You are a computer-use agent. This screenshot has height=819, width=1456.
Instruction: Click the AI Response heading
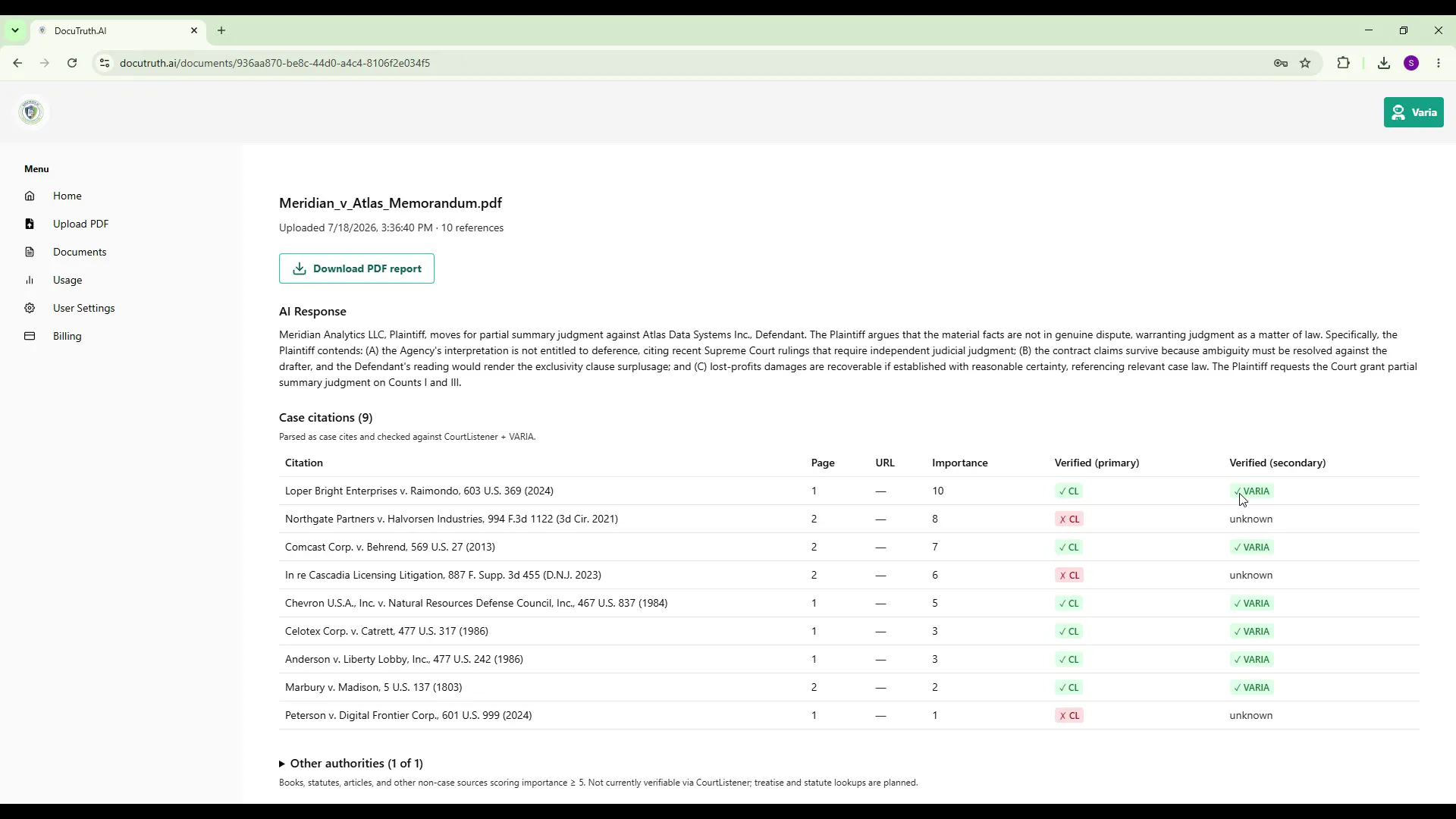pyautogui.click(x=312, y=311)
